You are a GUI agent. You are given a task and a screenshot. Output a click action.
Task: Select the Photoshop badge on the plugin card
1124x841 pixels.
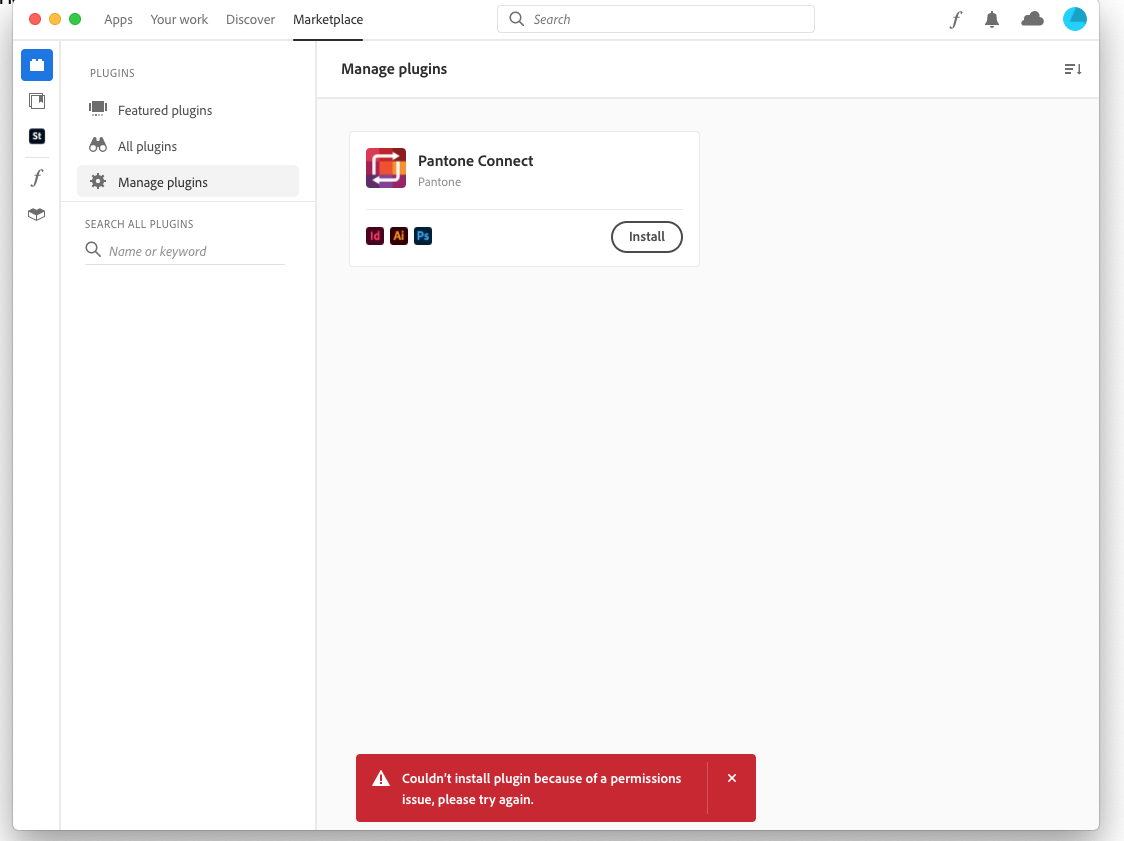tap(423, 236)
